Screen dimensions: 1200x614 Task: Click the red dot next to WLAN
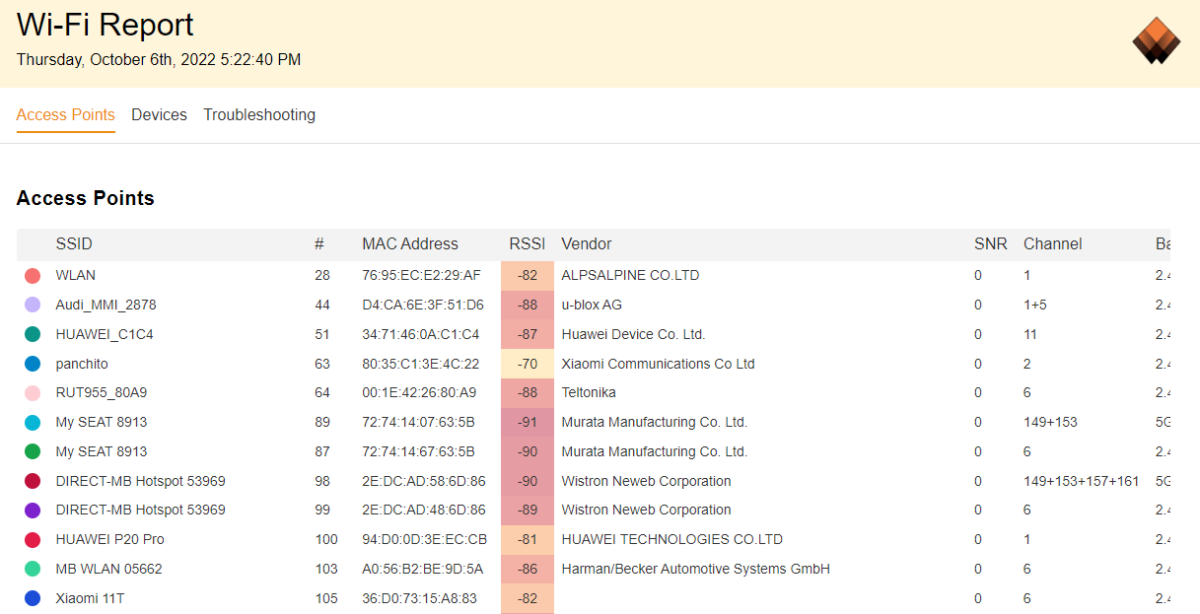(x=31, y=275)
